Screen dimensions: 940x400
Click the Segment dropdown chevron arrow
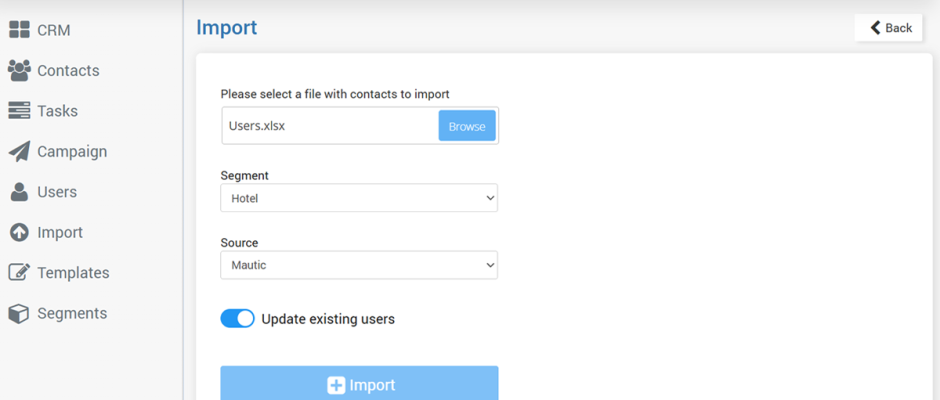490,198
